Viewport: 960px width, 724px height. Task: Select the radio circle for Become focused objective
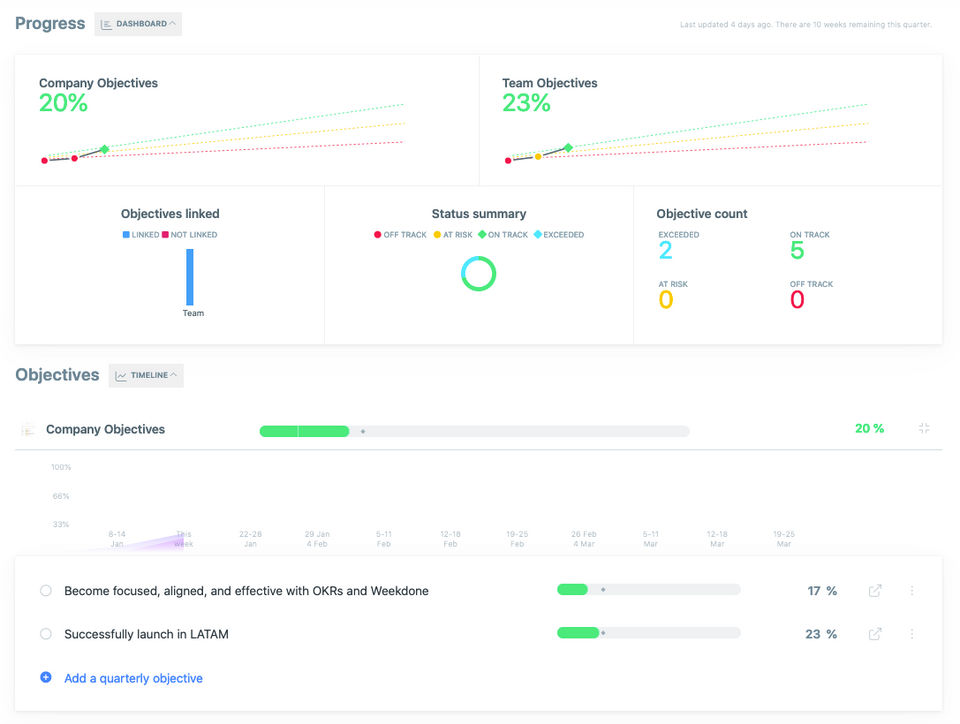pos(46,591)
